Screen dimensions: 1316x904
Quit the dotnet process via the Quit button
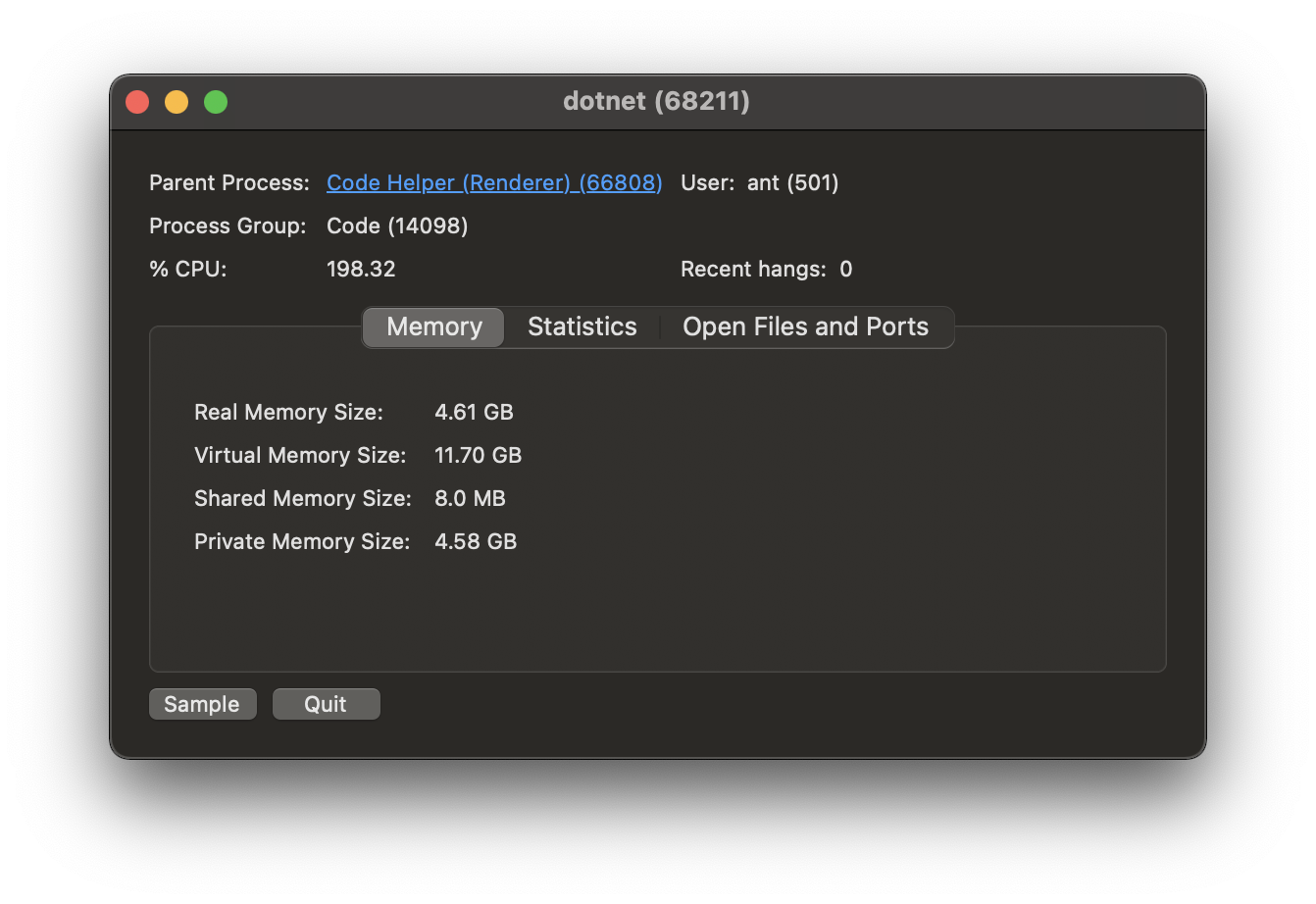click(326, 704)
